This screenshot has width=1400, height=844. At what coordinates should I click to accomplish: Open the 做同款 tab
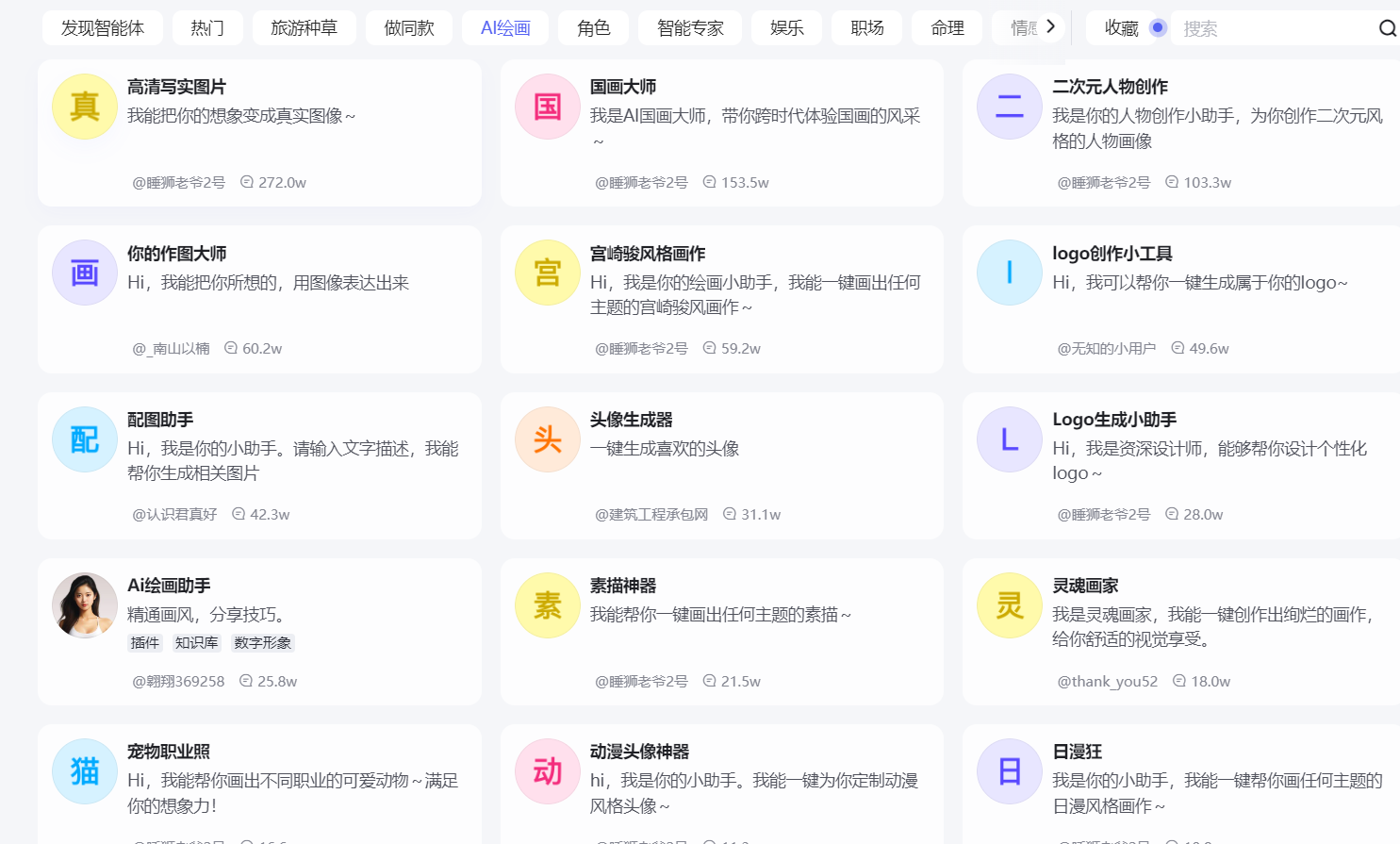tap(409, 27)
